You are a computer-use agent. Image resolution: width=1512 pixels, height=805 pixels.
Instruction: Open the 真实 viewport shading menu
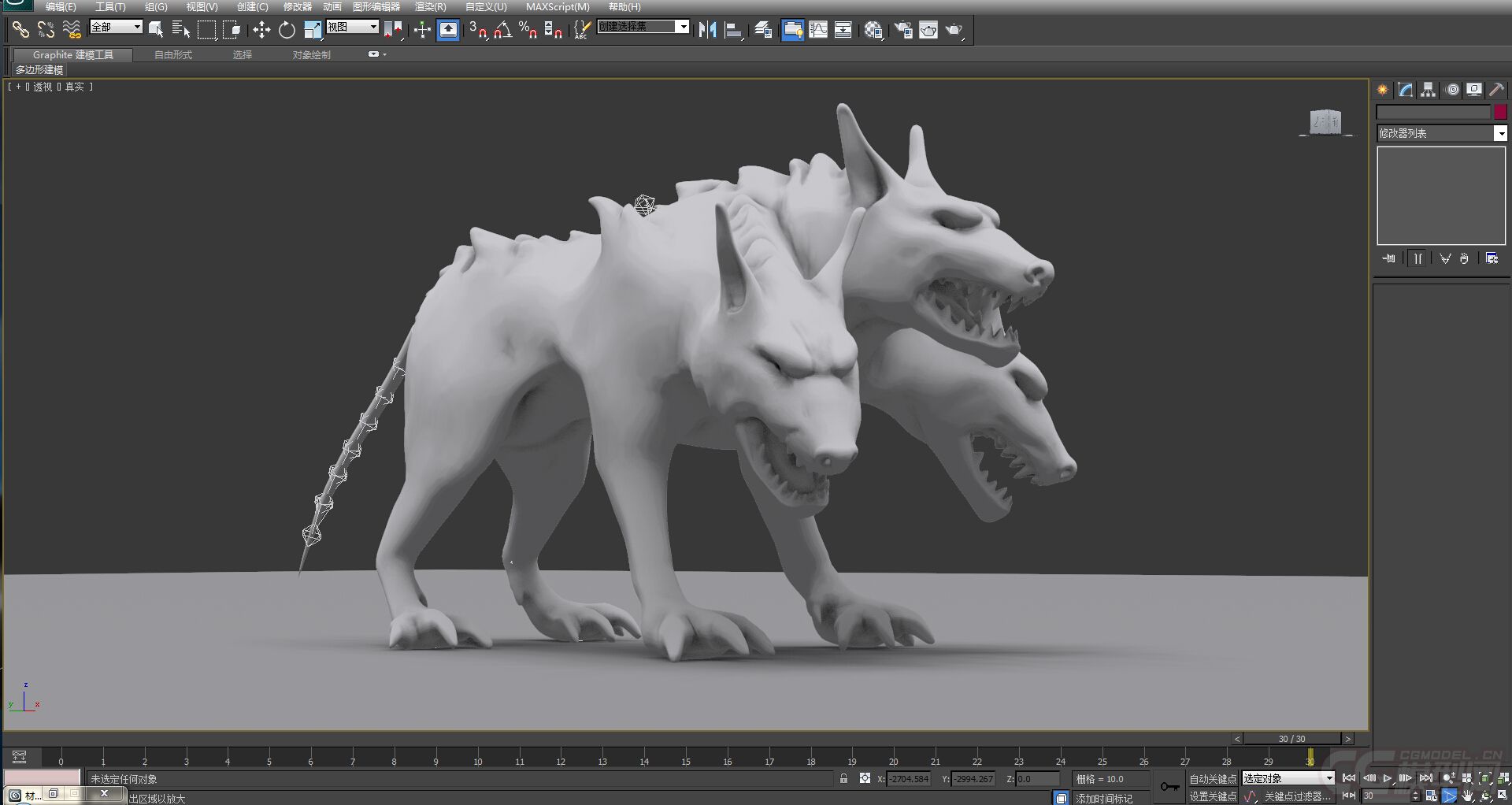coord(74,87)
